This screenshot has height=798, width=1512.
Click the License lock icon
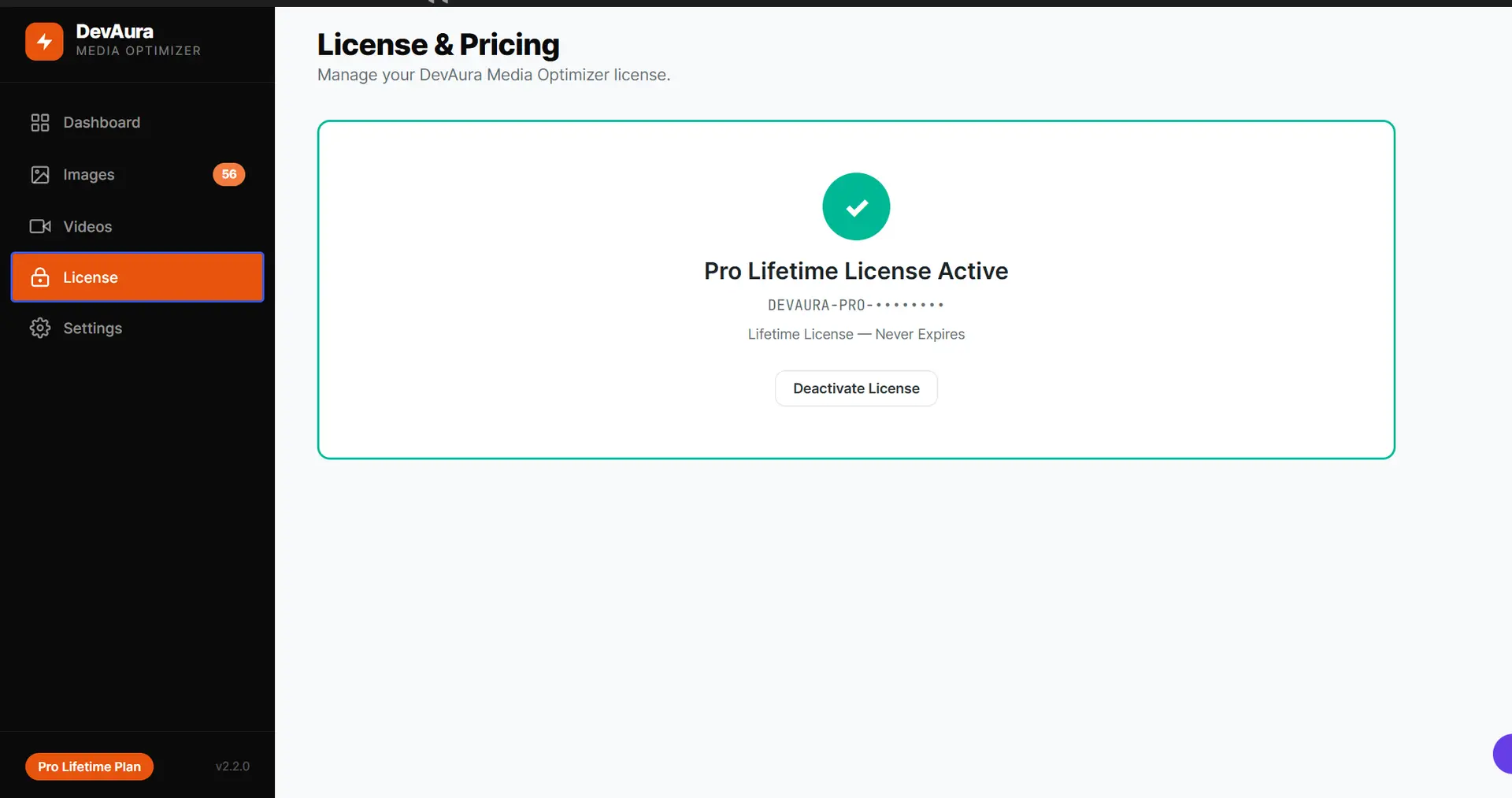[40, 277]
